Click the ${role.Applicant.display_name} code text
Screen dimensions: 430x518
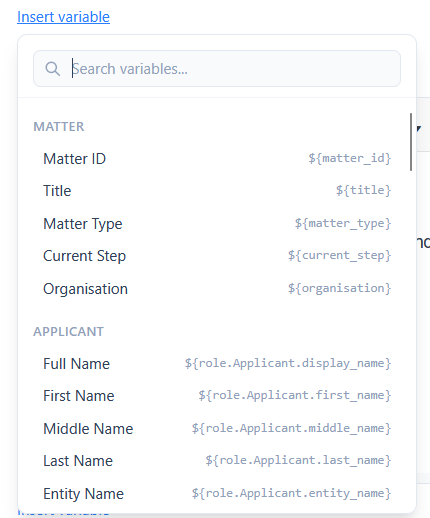(288, 363)
